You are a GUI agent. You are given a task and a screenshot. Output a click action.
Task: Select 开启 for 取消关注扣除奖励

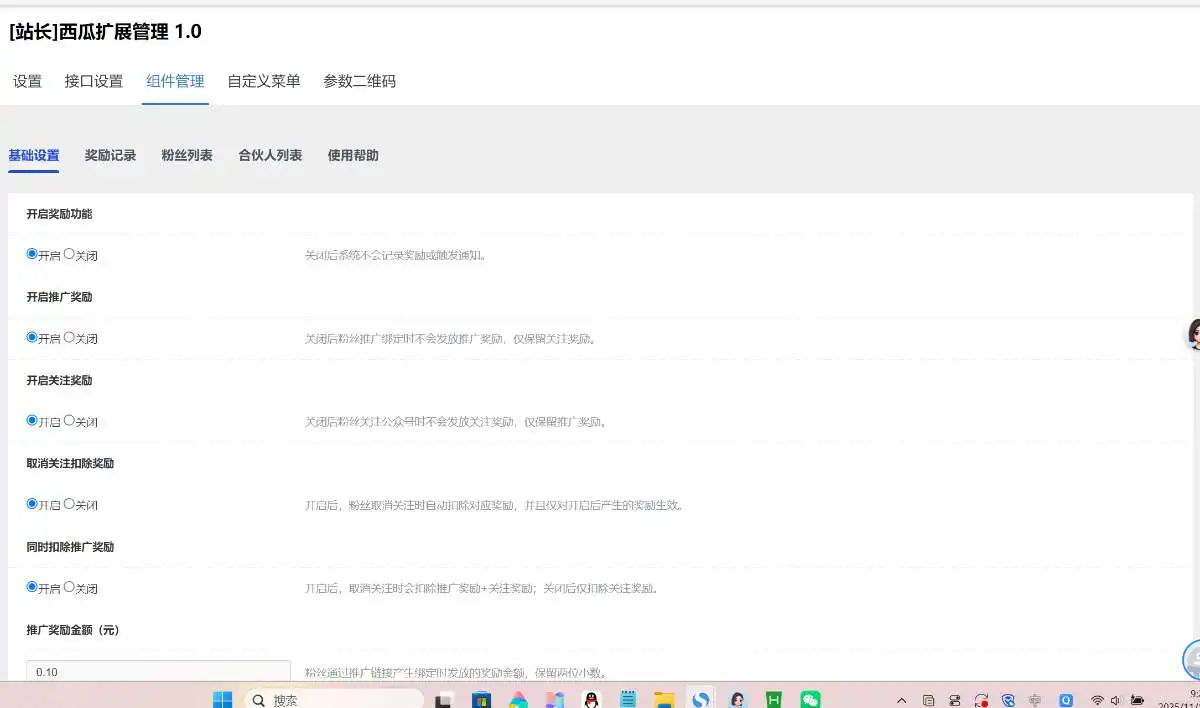32,504
